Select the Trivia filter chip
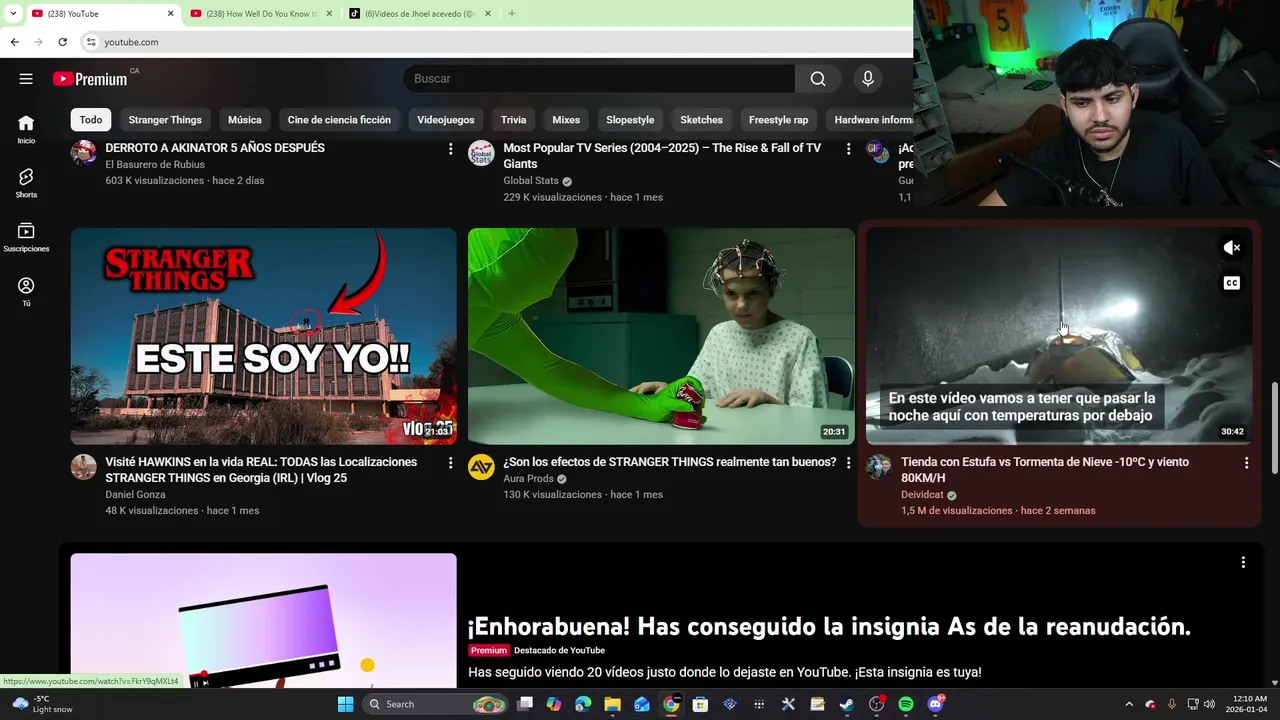This screenshot has height=720, width=1280. click(x=513, y=120)
